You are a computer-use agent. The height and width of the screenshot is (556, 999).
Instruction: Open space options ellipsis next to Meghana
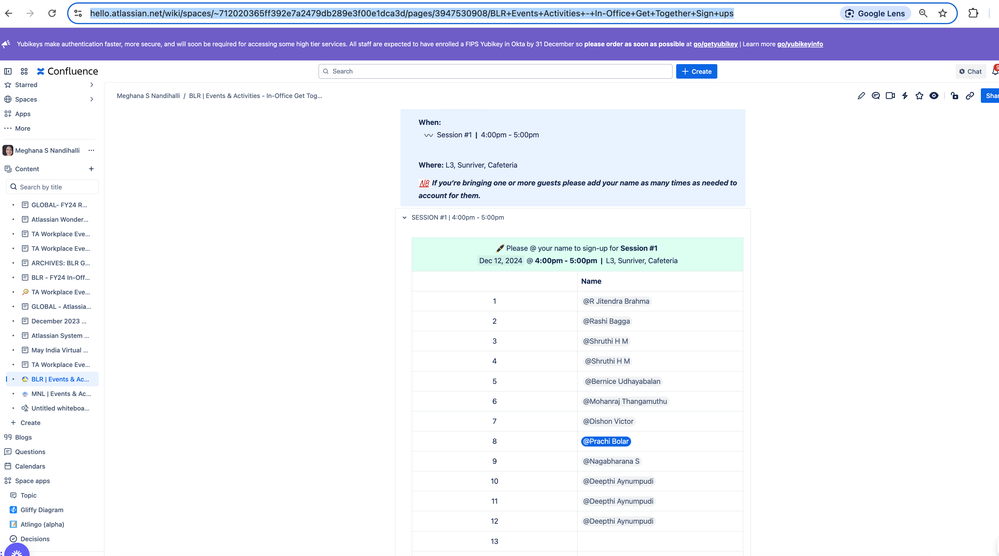(91, 151)
